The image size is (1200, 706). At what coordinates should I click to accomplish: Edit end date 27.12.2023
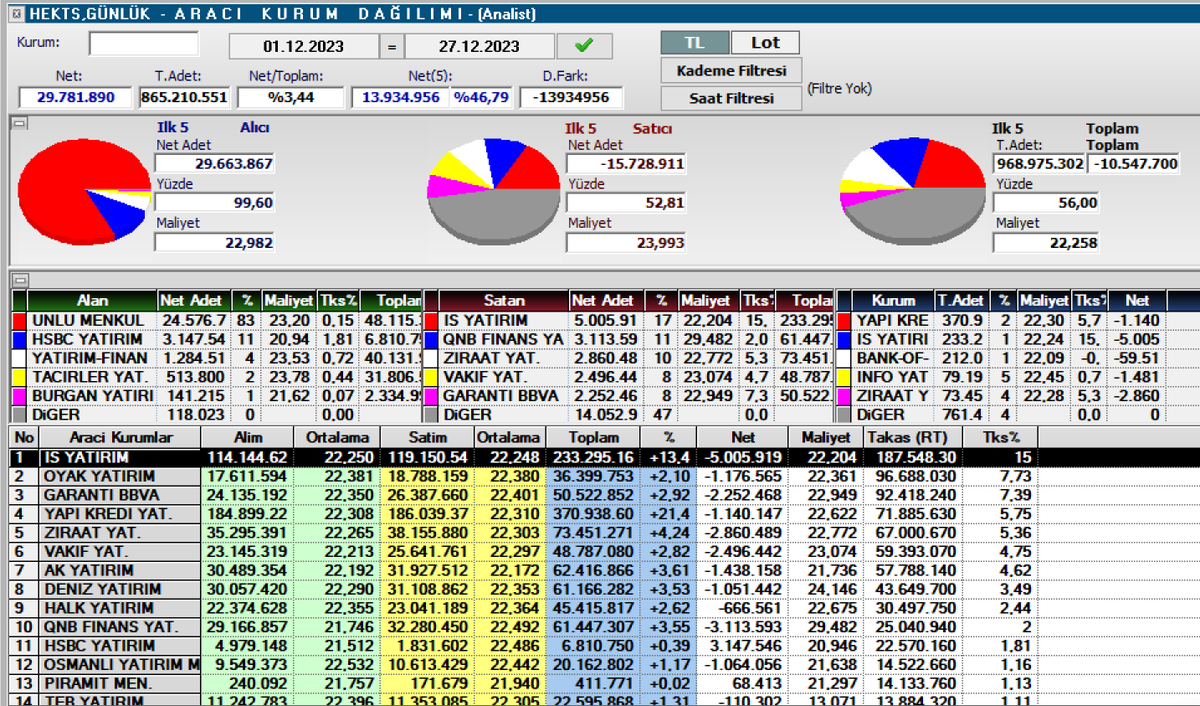tap(479, 46)
